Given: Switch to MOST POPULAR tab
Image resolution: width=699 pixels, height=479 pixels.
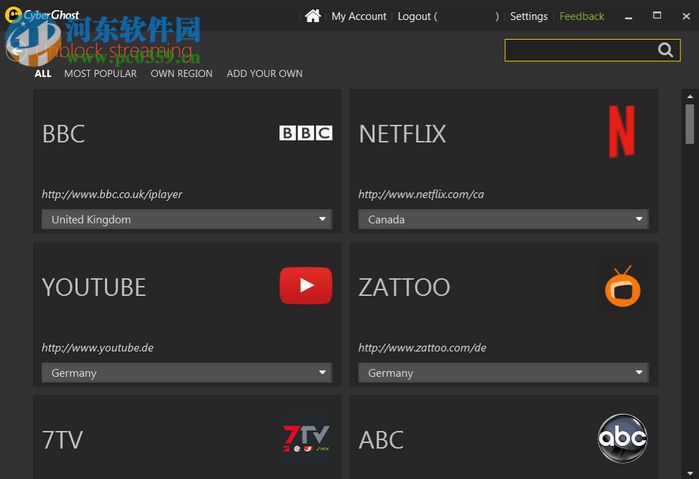Looking at the screenshot, I should pos(100,74).
